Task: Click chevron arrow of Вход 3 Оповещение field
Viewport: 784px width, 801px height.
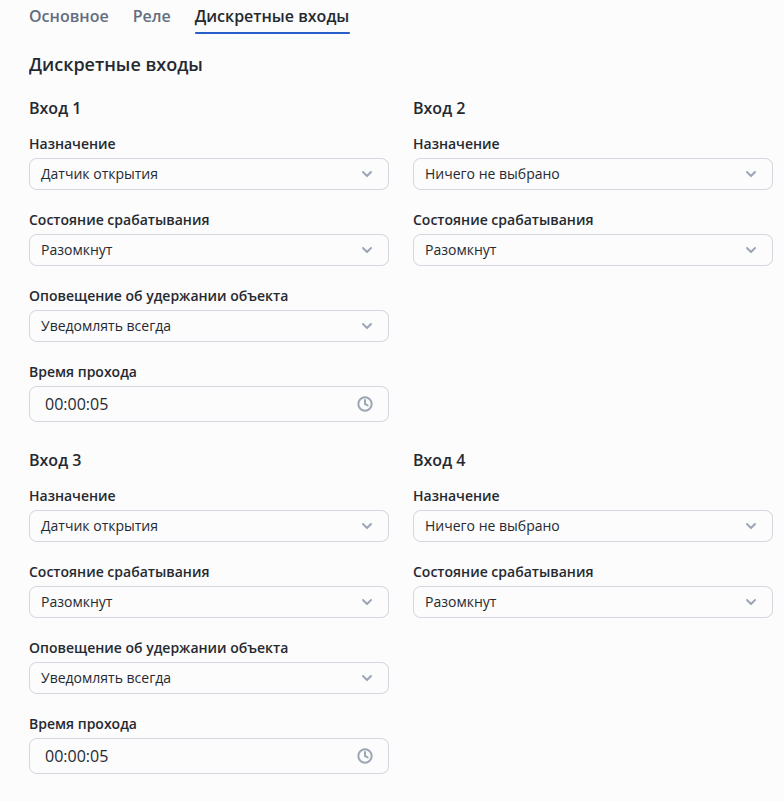Action: coord(367,678)
